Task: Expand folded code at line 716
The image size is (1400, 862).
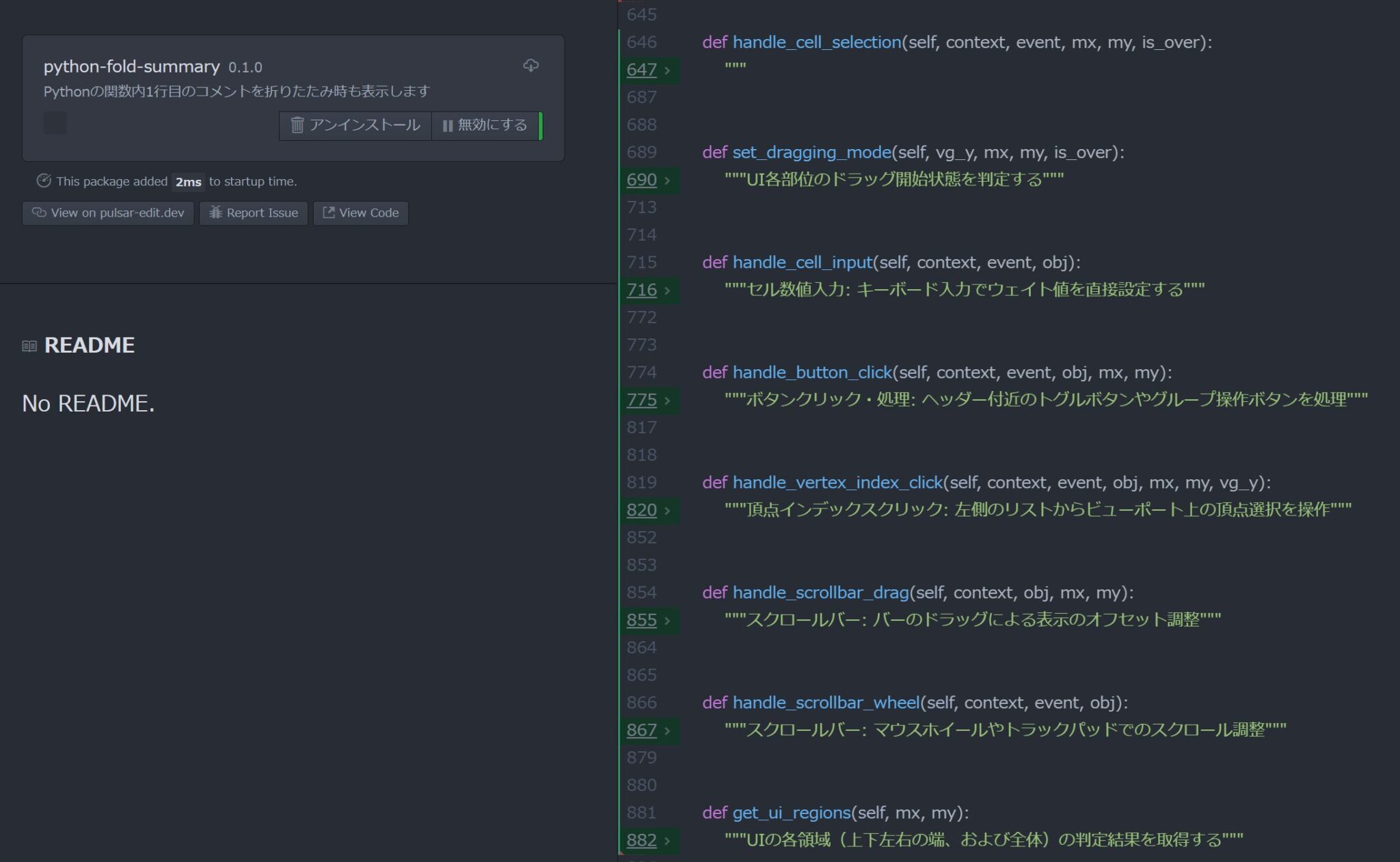Action: click(667, 291)
